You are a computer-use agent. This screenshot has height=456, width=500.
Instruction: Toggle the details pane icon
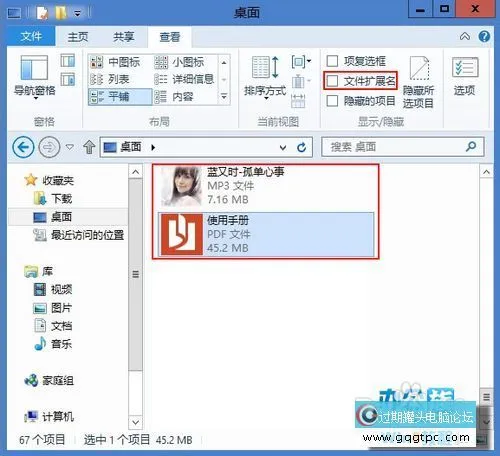(x=68, y=80)
